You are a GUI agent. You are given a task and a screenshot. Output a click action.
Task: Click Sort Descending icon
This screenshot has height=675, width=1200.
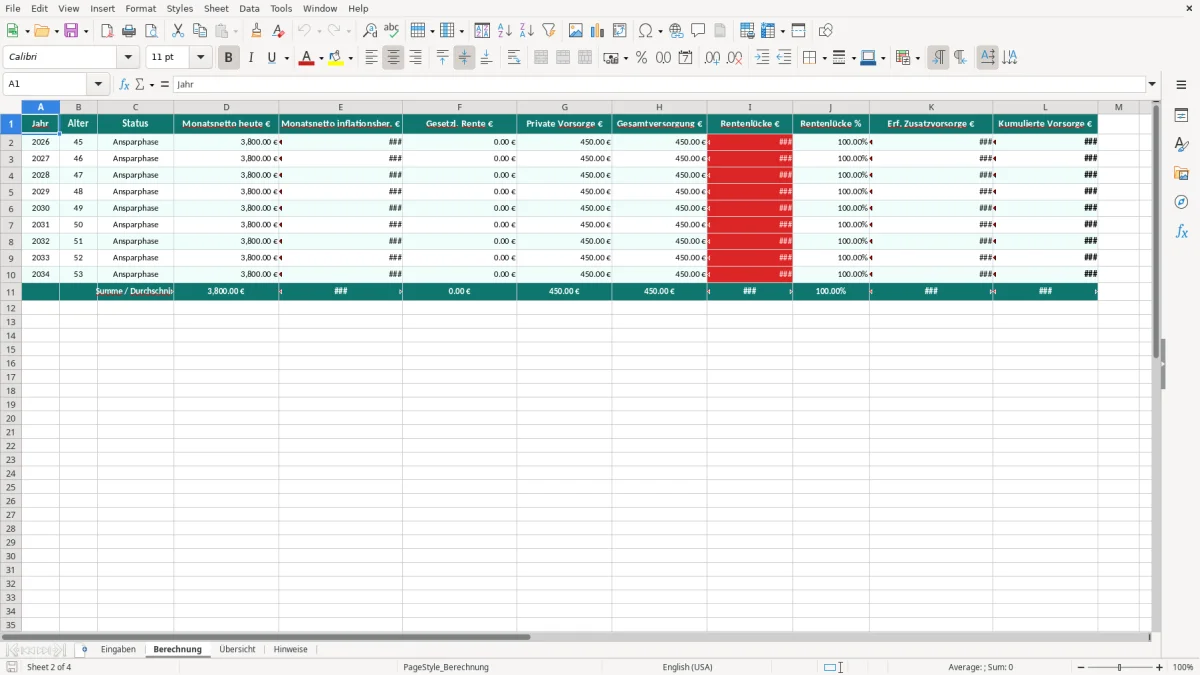(x=527, y=31)
